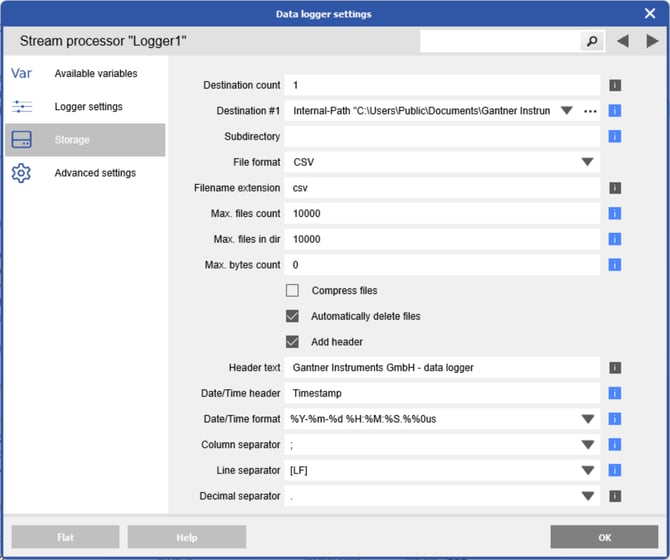670x560 pixels.
Task: Uncheck the Add header checkbox
Action: click(x=292, y=342)
